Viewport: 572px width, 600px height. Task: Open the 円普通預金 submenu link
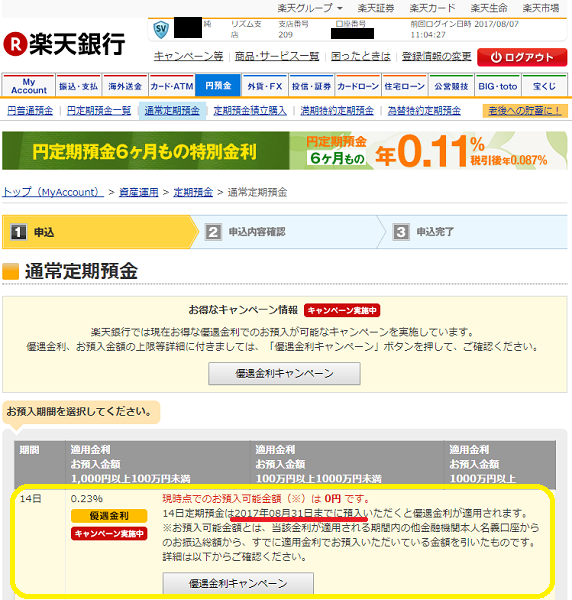[30, 111]
